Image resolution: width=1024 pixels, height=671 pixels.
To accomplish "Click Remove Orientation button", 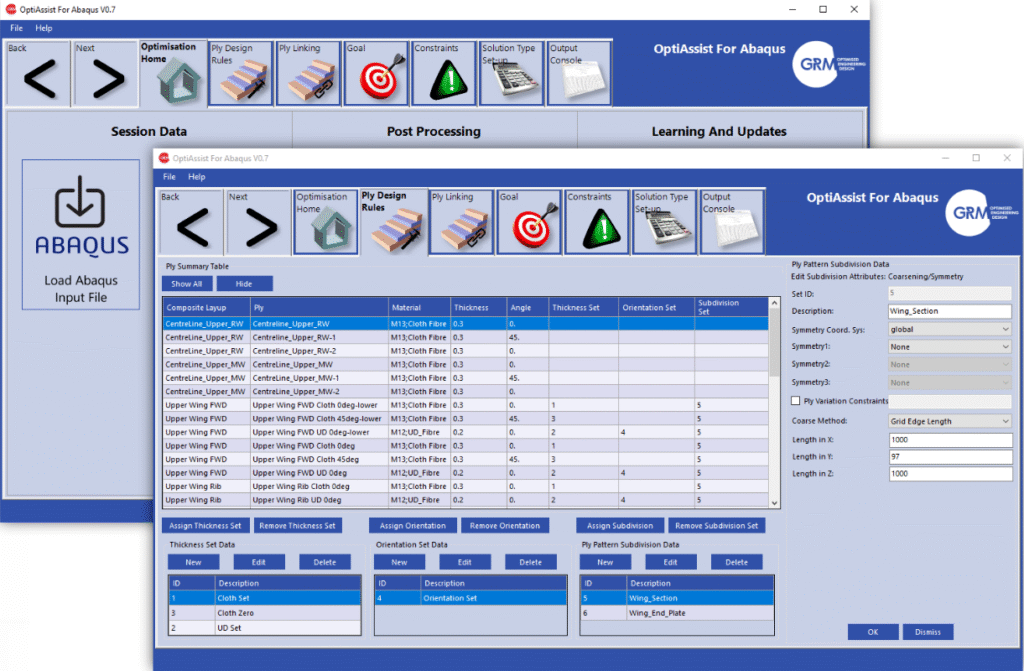I will click(x=505, y=525).
